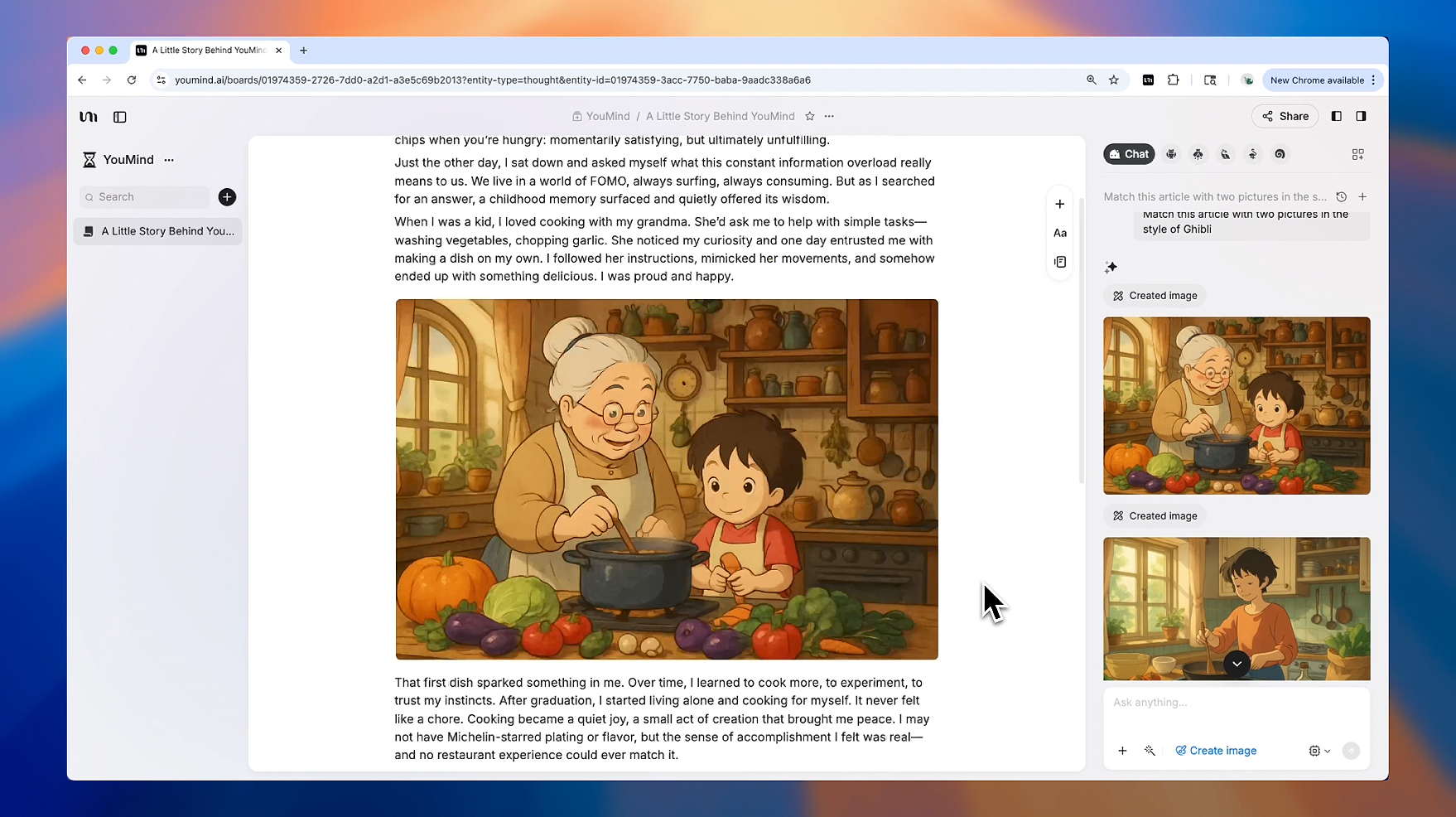
Task: Click the Ghibli kitchen image in the article
Action: (x=667, y=480)
